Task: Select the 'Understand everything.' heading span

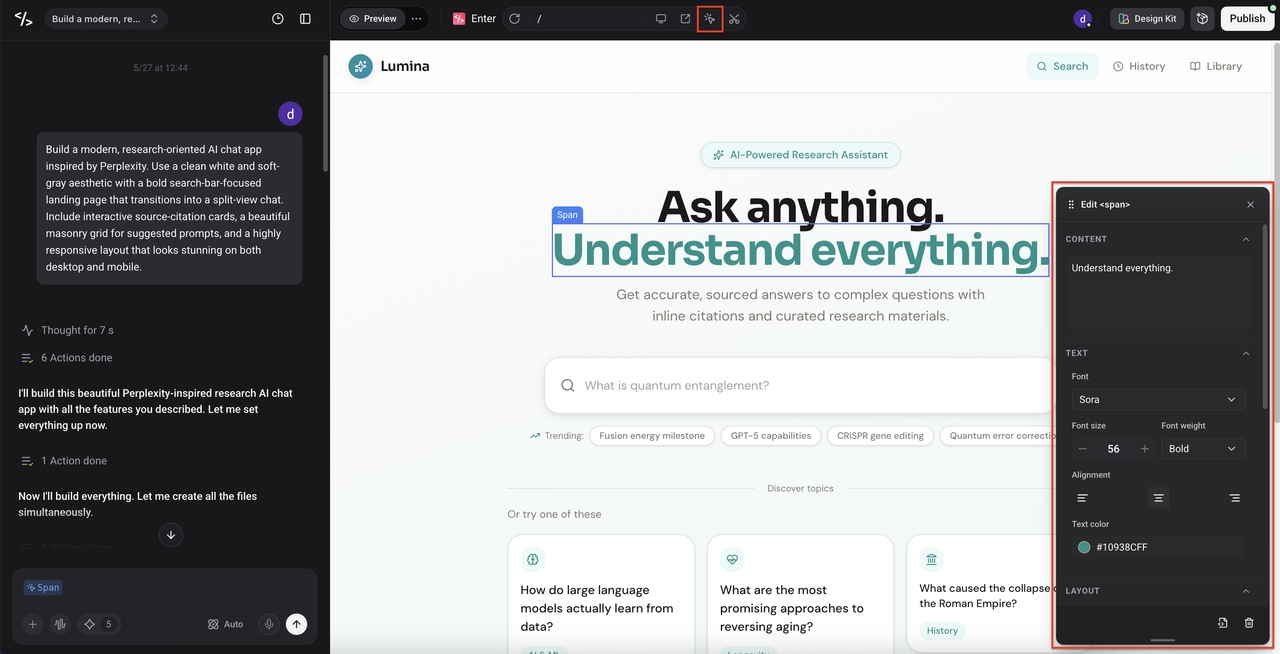Action: tap(800, 250)
